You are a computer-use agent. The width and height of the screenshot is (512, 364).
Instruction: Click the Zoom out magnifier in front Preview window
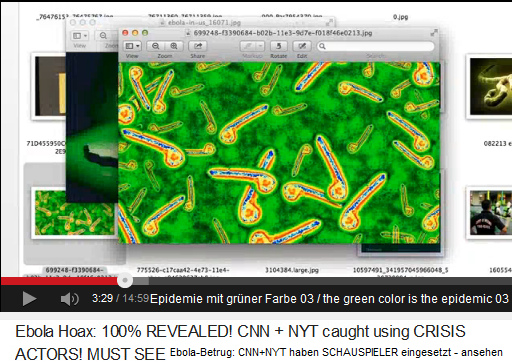156,46
